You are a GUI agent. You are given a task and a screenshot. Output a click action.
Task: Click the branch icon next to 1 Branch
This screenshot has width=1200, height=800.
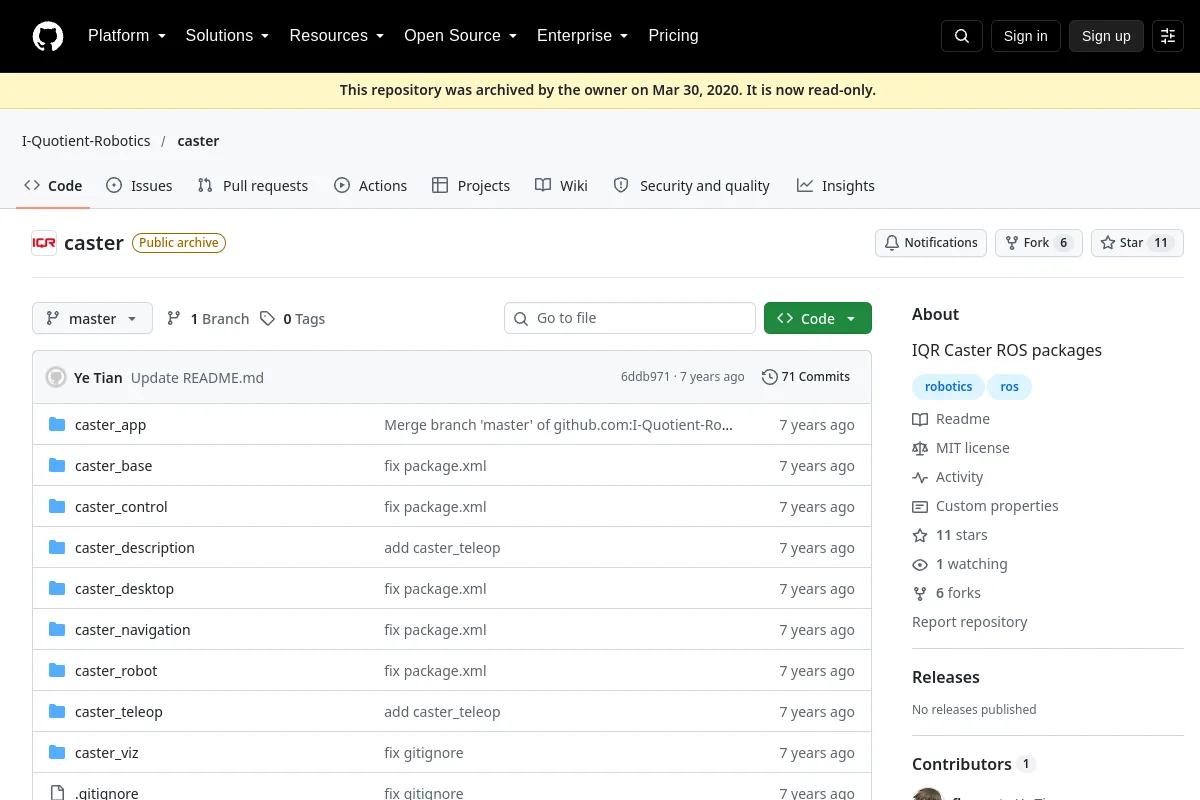coord(174,319)
